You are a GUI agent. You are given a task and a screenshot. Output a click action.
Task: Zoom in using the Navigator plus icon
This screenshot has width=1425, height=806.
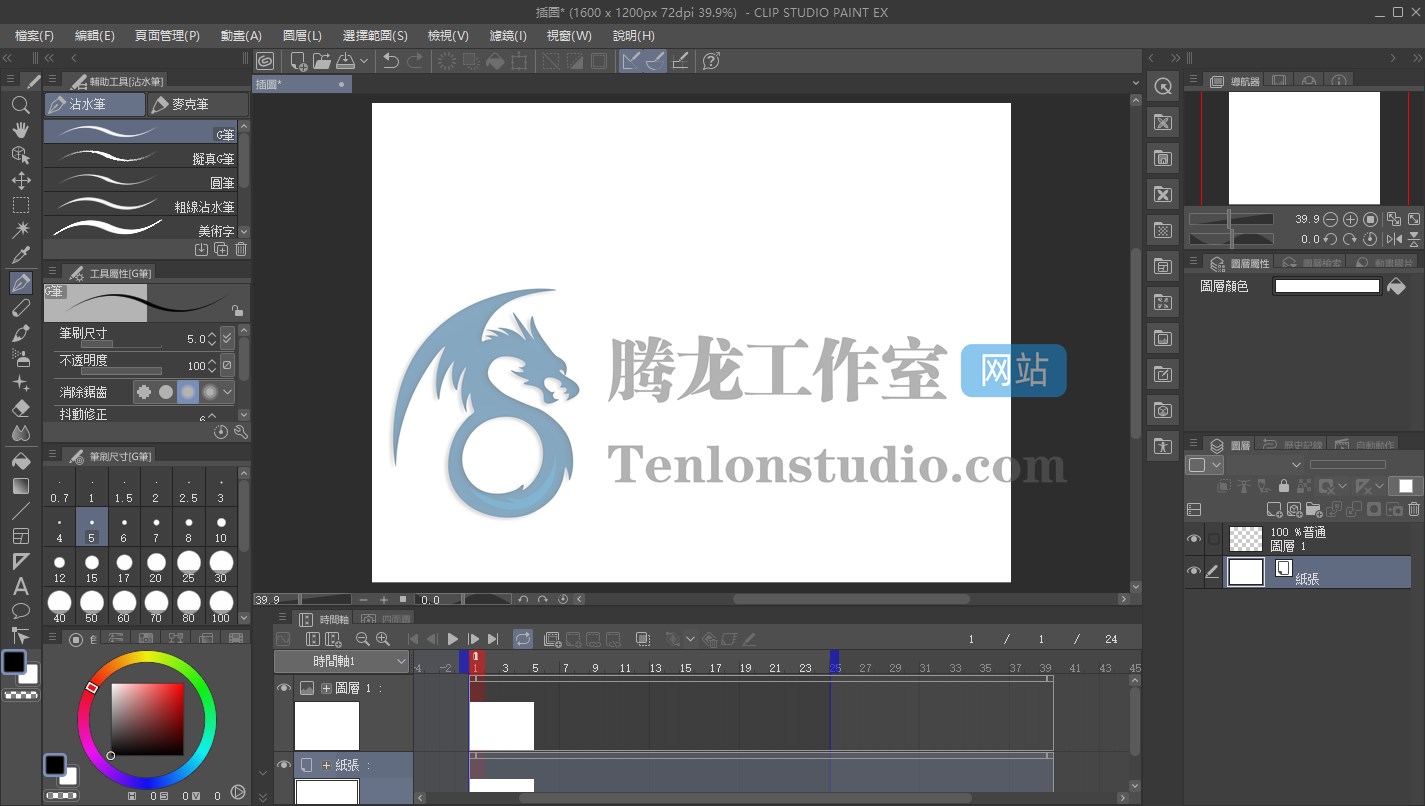(x=1350, y=219)
